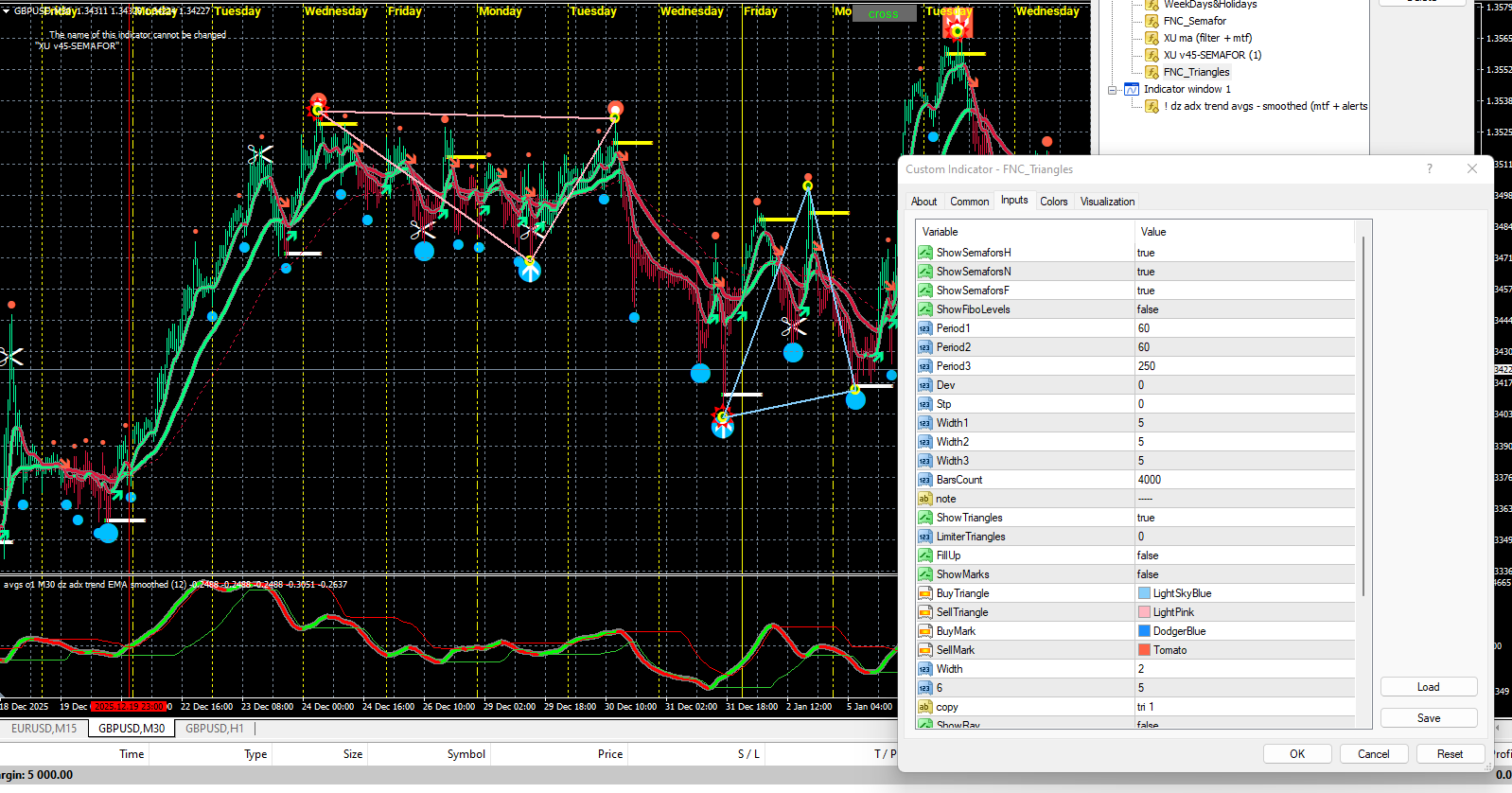
Task: Click the XU ma (filter + mtf) indicator icon
Action: pos(1152,38)
